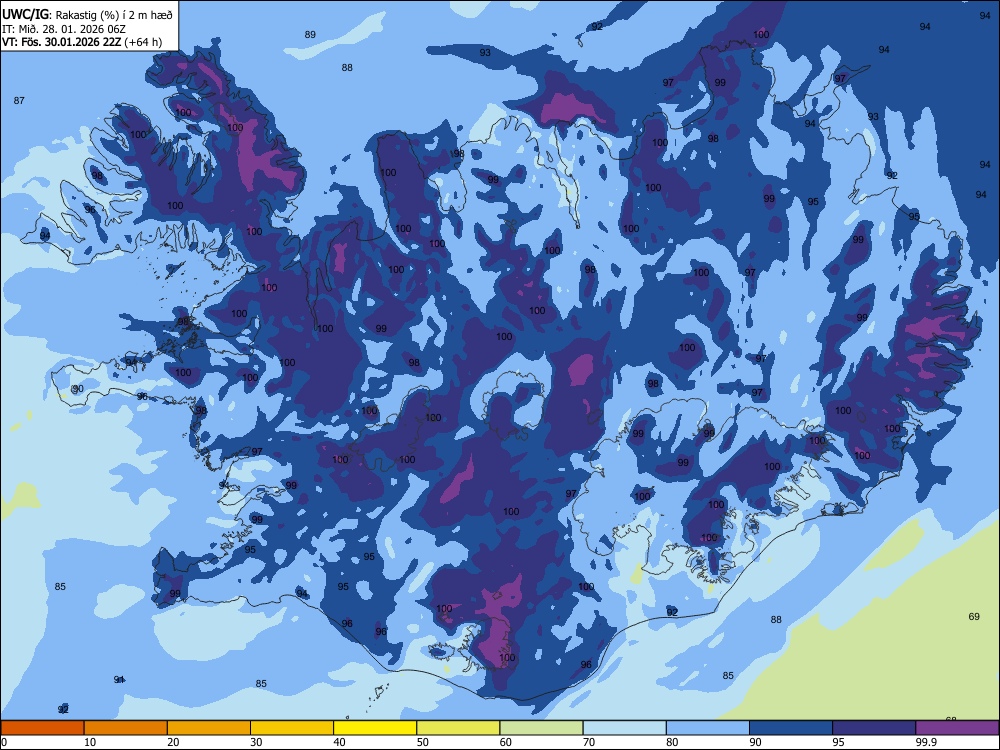The image size is (1000, 750).
Task: Click the value 91 on the map
Action: pyautogui.click(x=119, y=679)
